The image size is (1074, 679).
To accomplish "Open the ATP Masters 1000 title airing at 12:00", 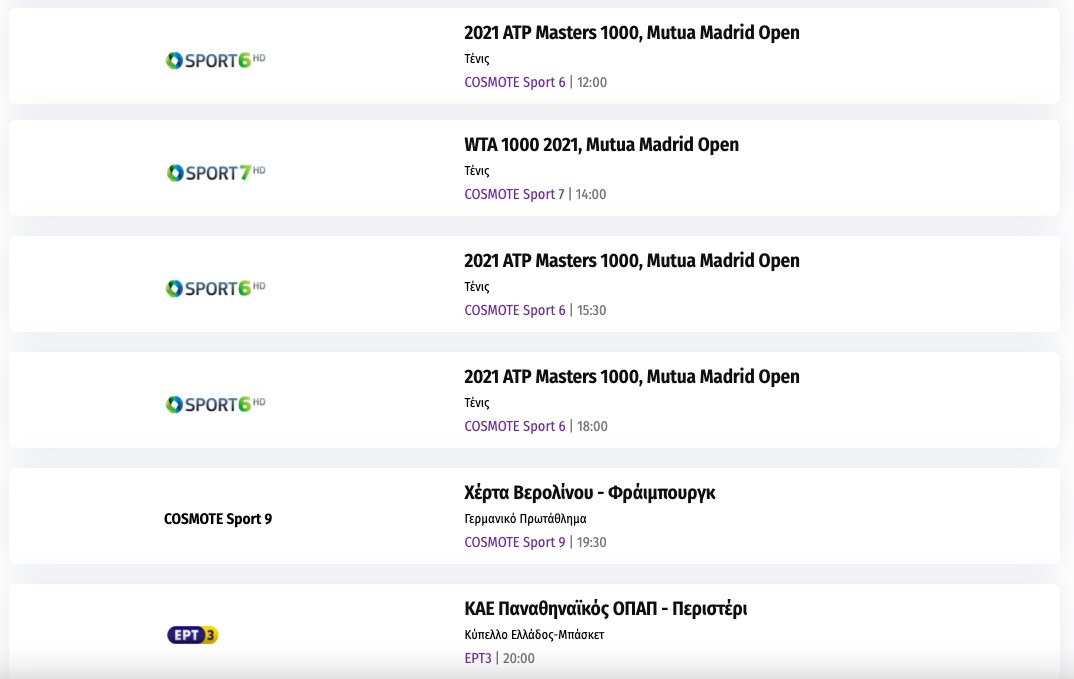I will pyautogui.click(x=631, y=33).
